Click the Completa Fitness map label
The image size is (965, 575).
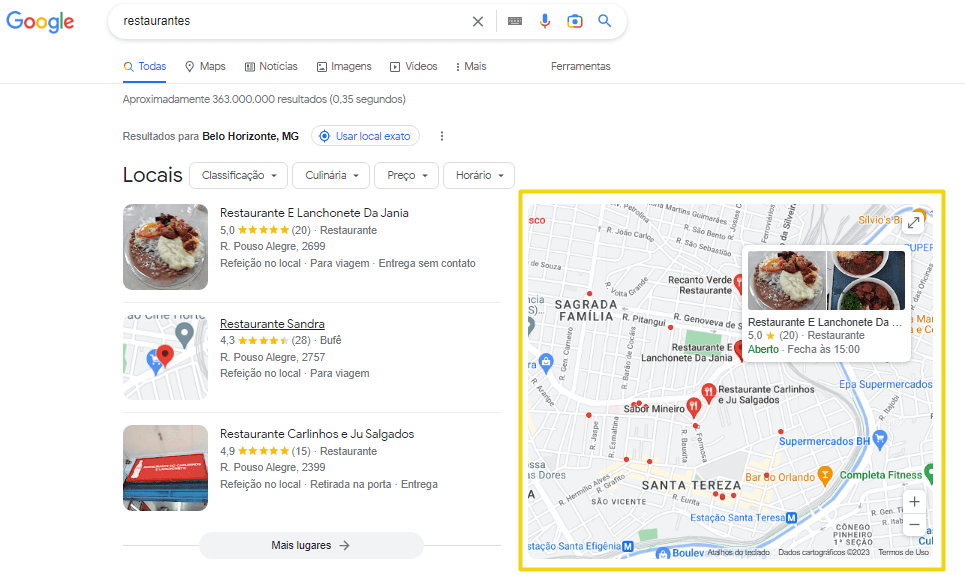(x=881, y=475)
